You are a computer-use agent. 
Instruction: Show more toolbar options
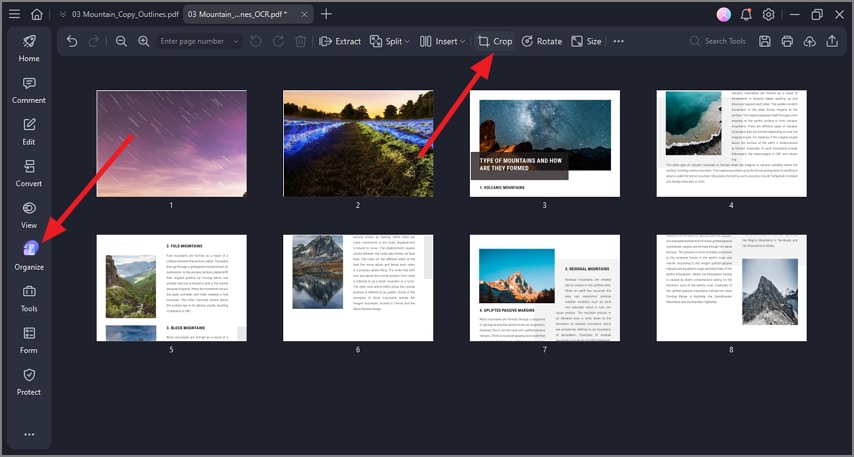619,41
